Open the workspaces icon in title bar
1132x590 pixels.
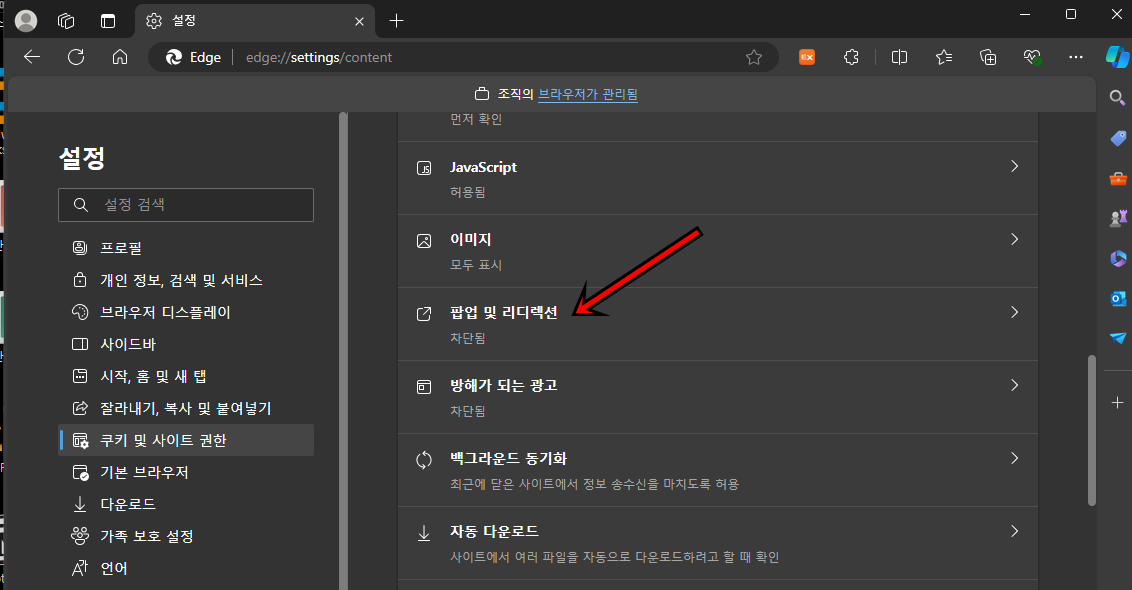[66, 21]
